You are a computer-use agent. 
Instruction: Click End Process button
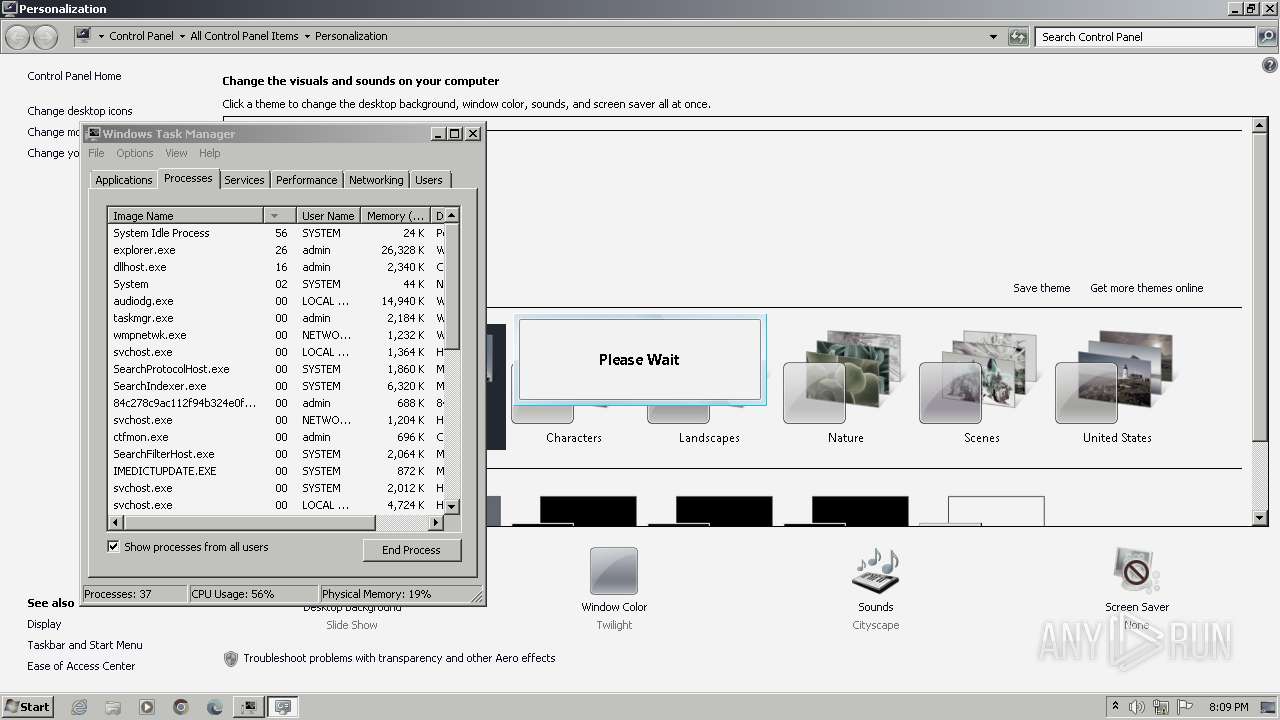click(x=412, y=550)
